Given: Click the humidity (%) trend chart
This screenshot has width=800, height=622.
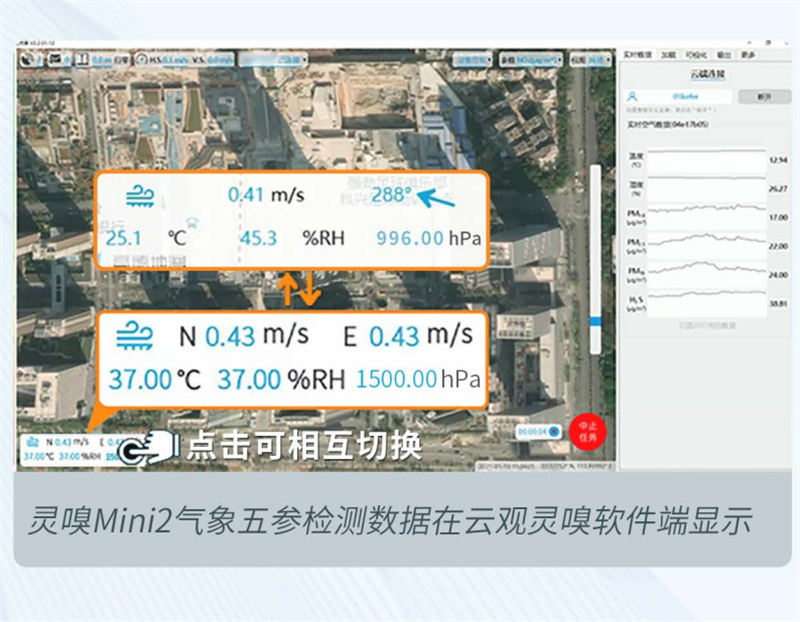Looking at the screenshot, I should pos(707,189).
